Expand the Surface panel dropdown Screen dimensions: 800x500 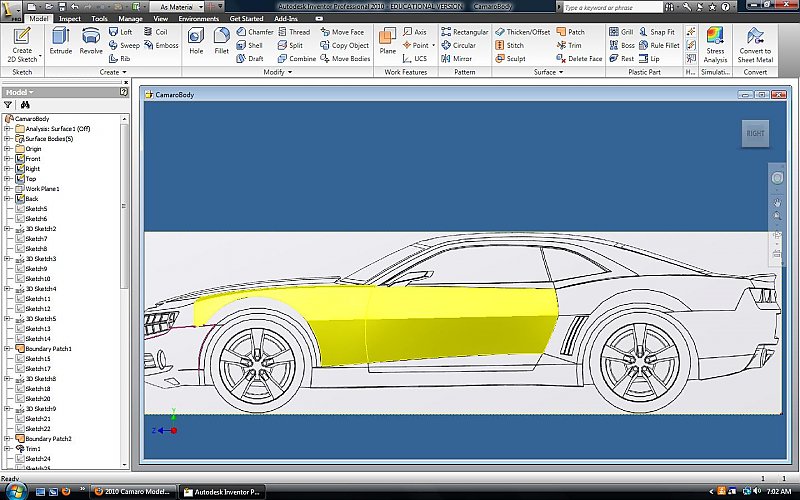[548, 72]
